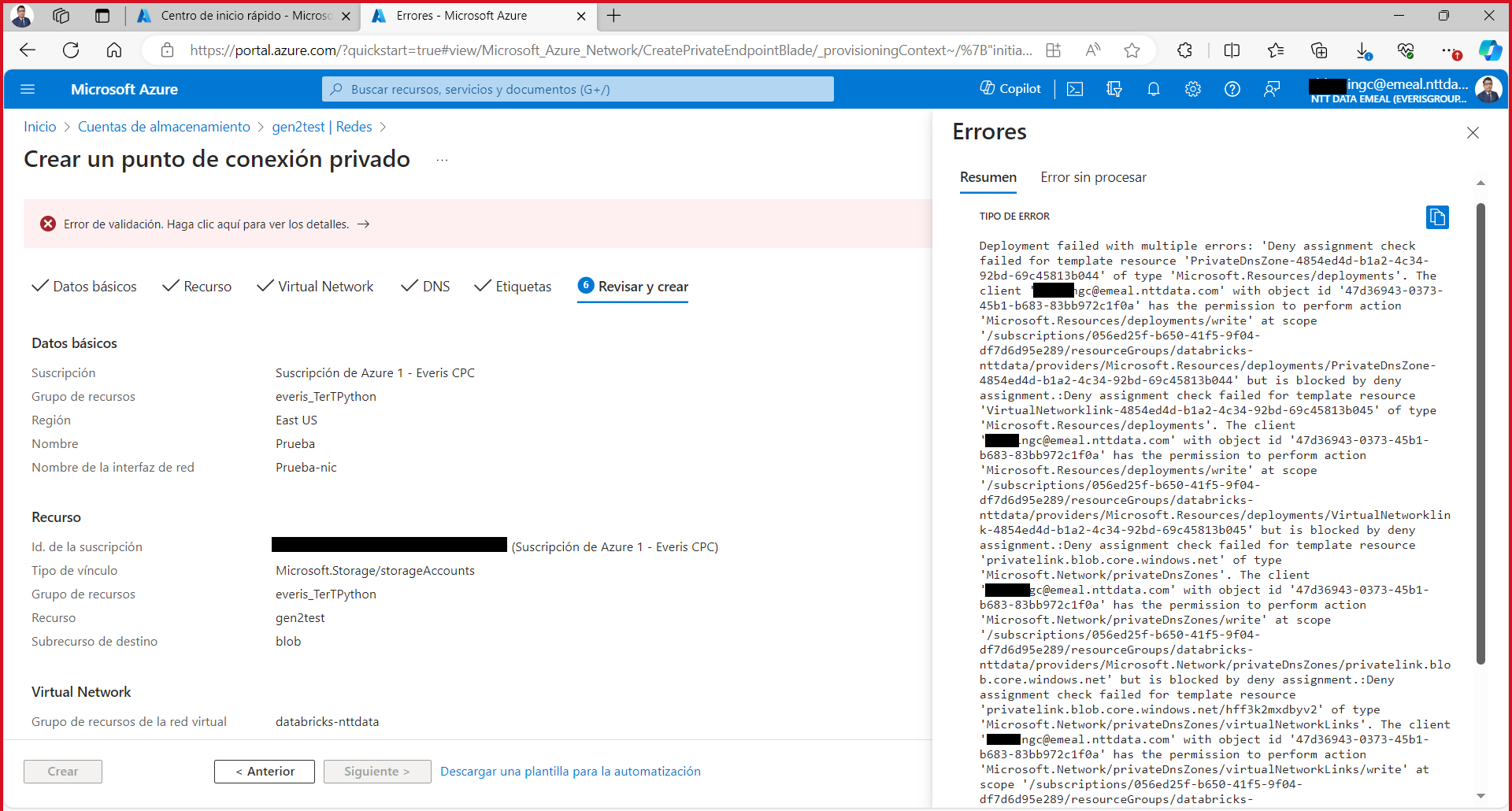The image size is (1512, 811).
Task: Add the current page to favorites
Action: 1132,50
